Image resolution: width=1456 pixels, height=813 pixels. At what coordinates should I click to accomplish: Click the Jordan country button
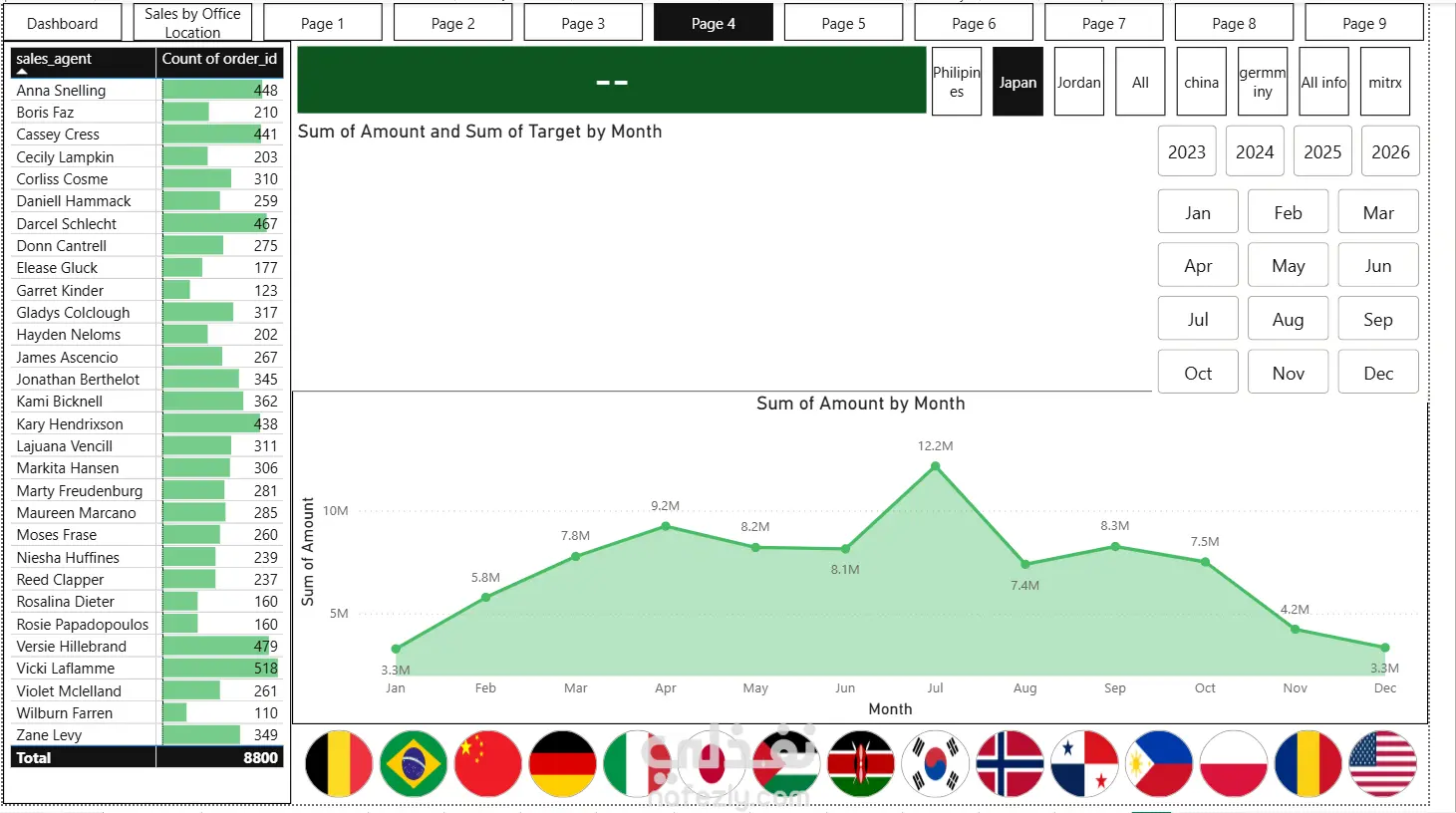tap(1079, 82)
